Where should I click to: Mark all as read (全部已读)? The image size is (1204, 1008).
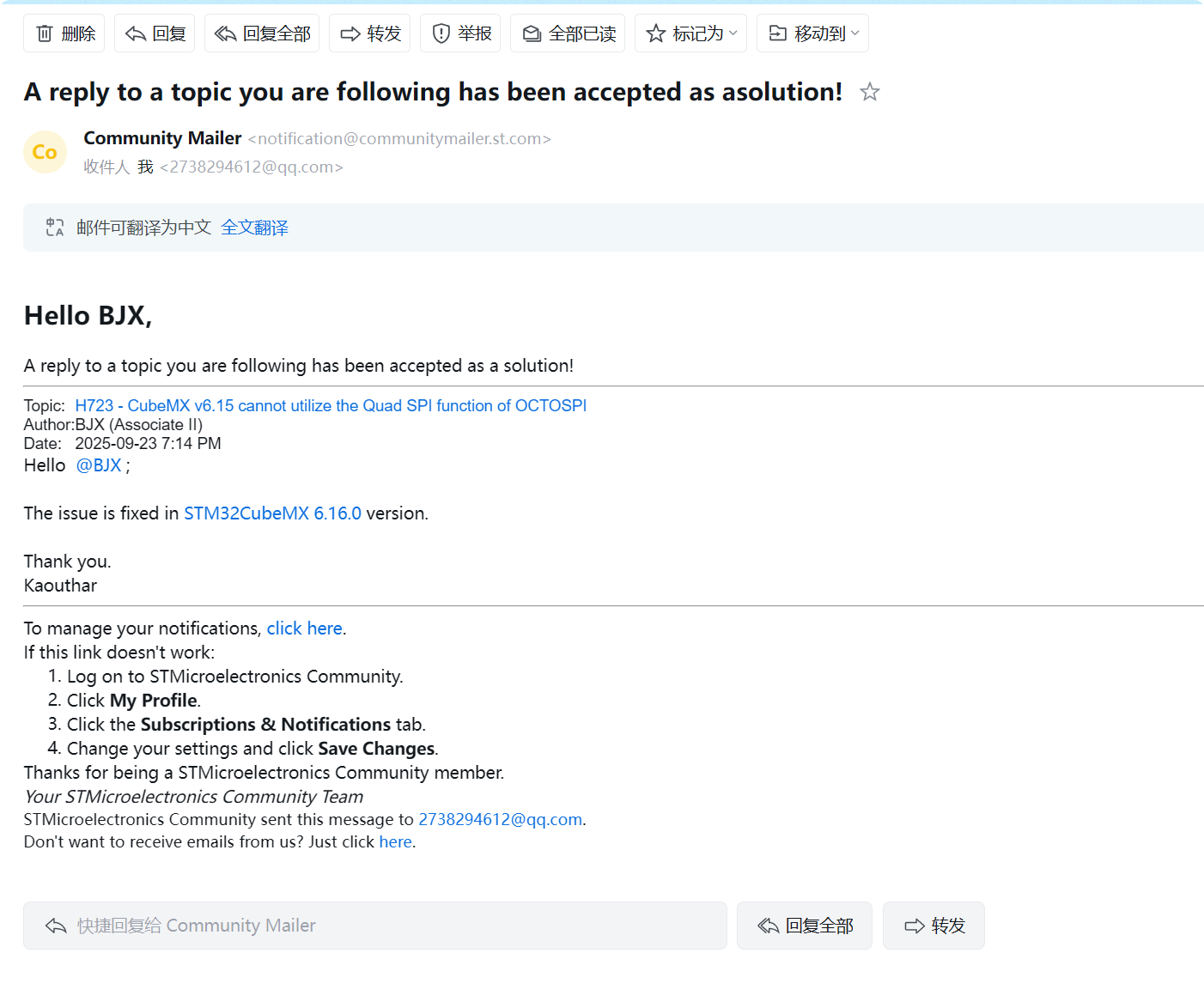(568, 33)
